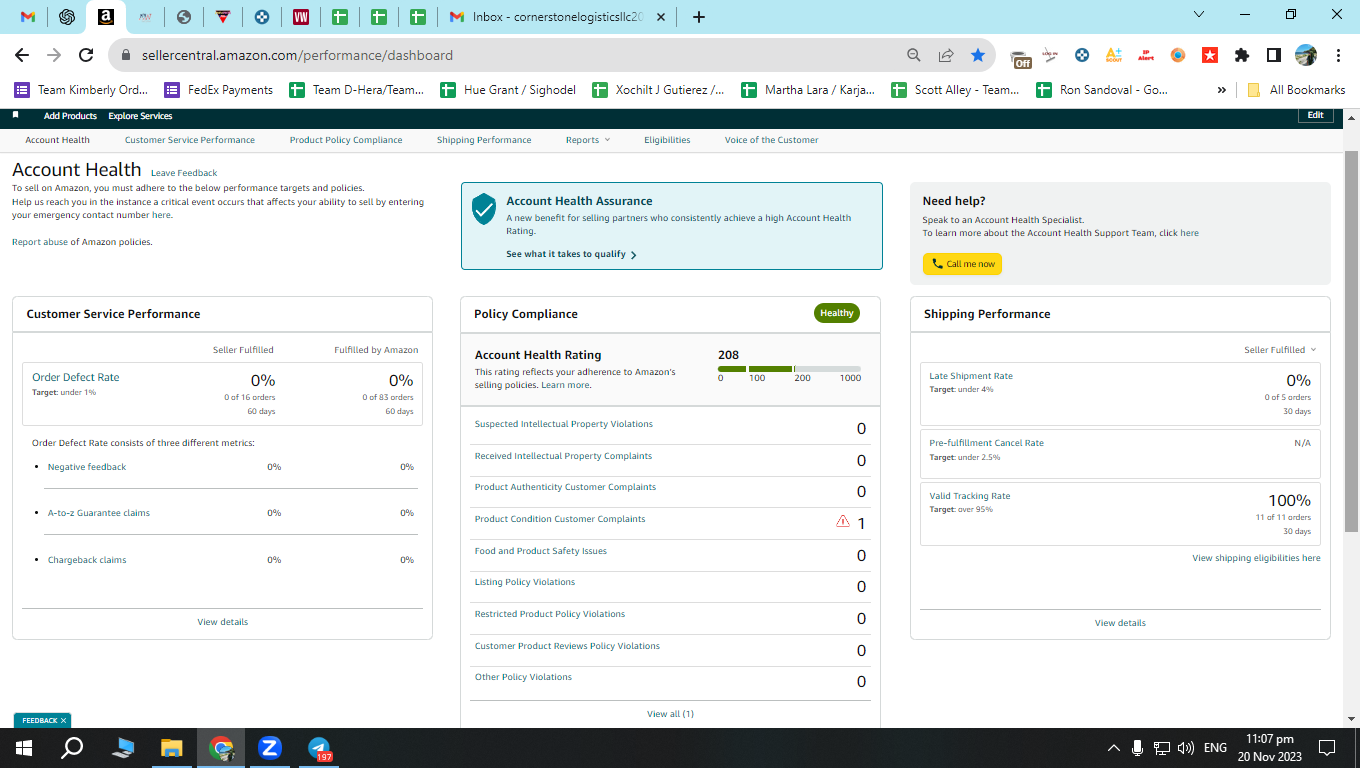Open the Chrome three-dot menu
The height and width of the screenshot is (768, 1360).
pyautogui.click(x=1338, y=55)
